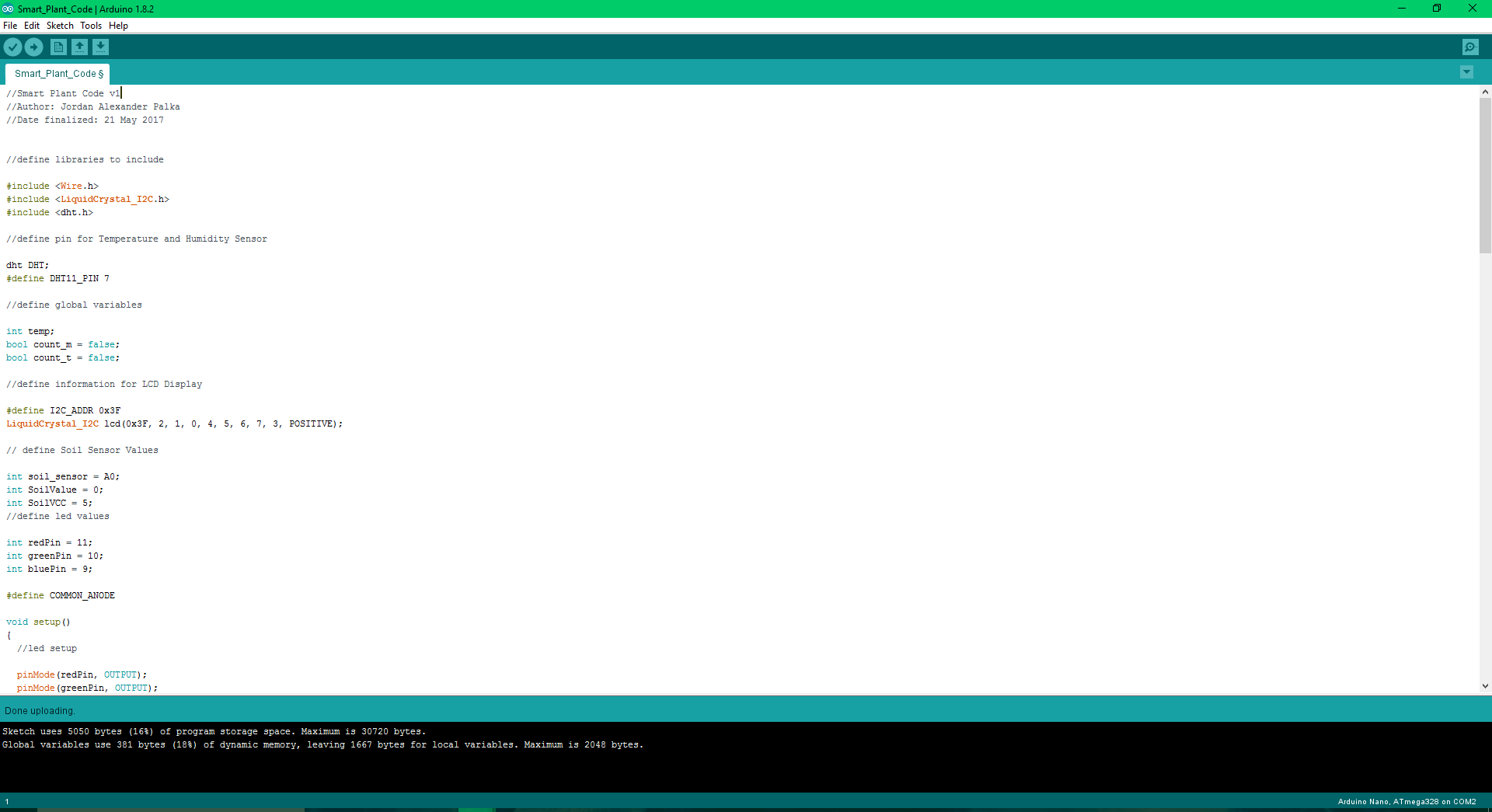Click the 'int soil_sensor = A0;' line
Viewport: 1492px width, 812px height.
click(63, 476)
